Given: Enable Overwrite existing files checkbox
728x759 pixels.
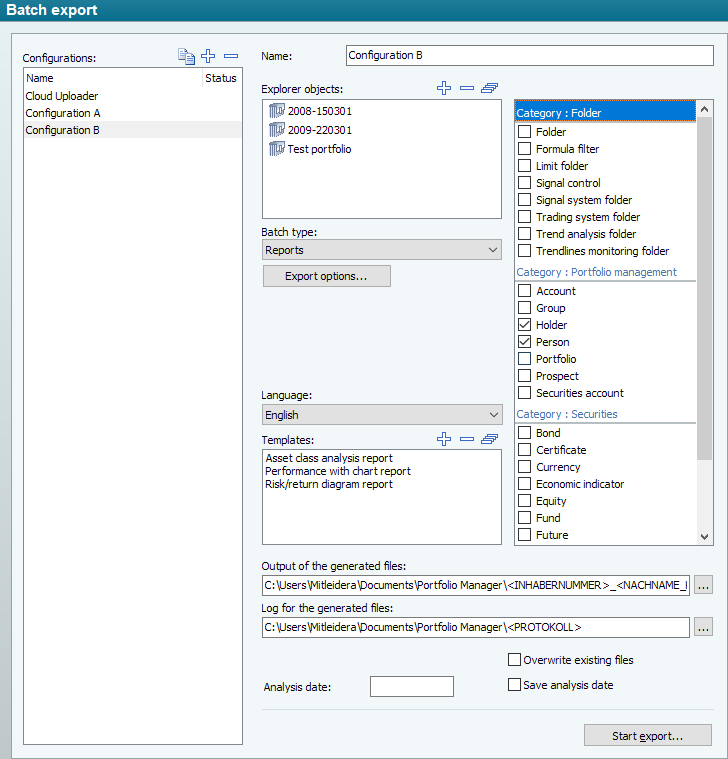Looking at the screenshot, I should pyautogui.click(x=514, y=660).
